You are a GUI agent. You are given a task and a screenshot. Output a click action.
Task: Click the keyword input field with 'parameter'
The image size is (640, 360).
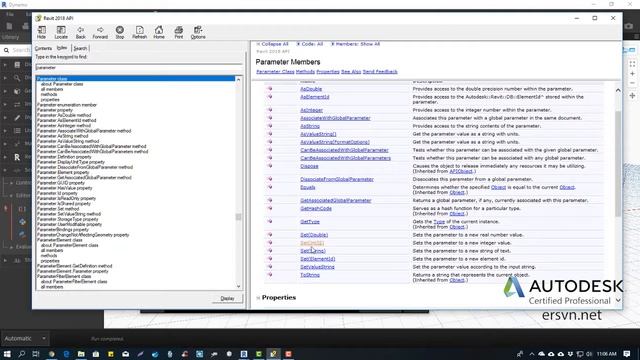pyautogui.click(x=138, y=68)
